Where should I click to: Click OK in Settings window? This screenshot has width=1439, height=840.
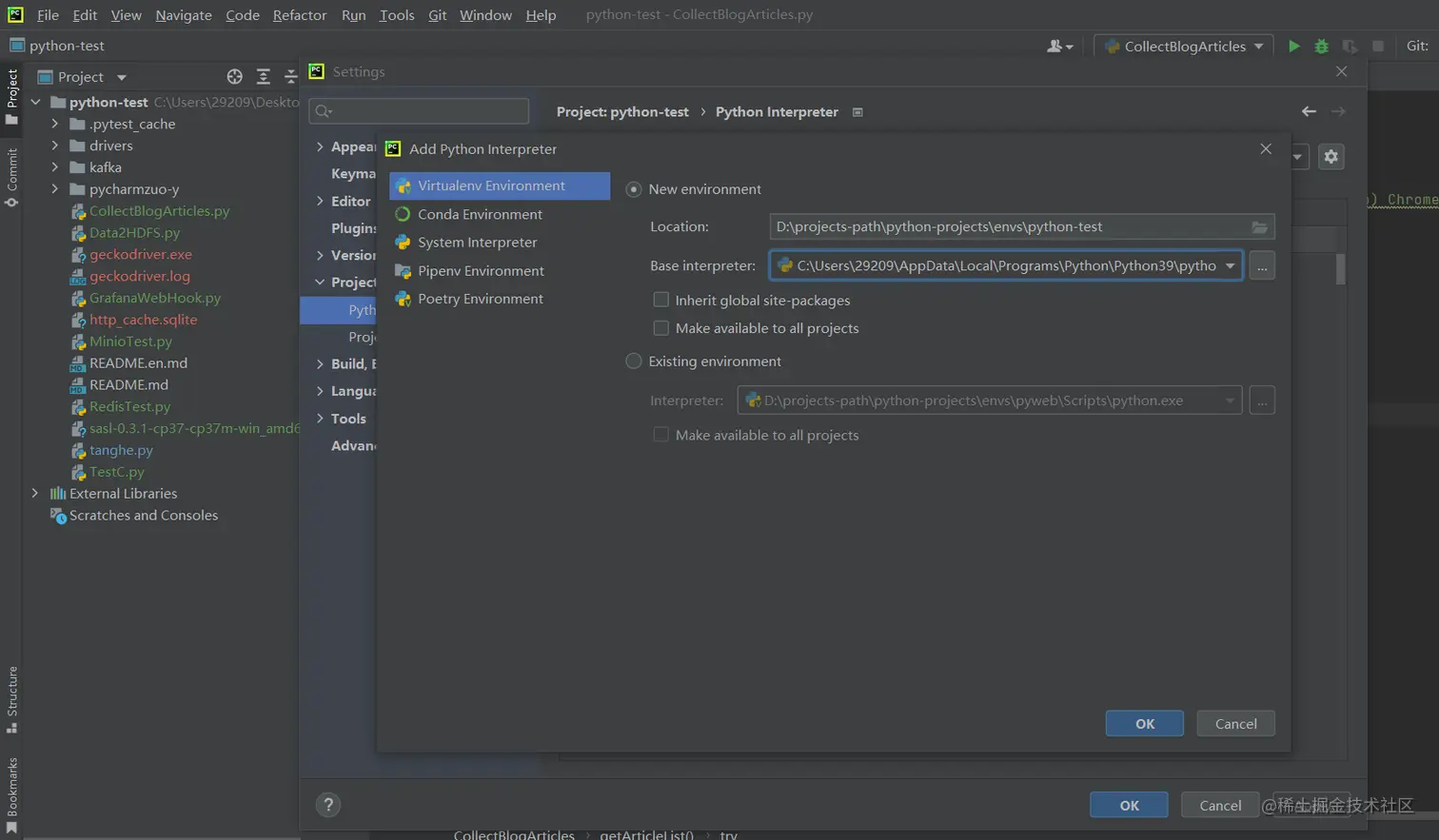pos(1129,806)
